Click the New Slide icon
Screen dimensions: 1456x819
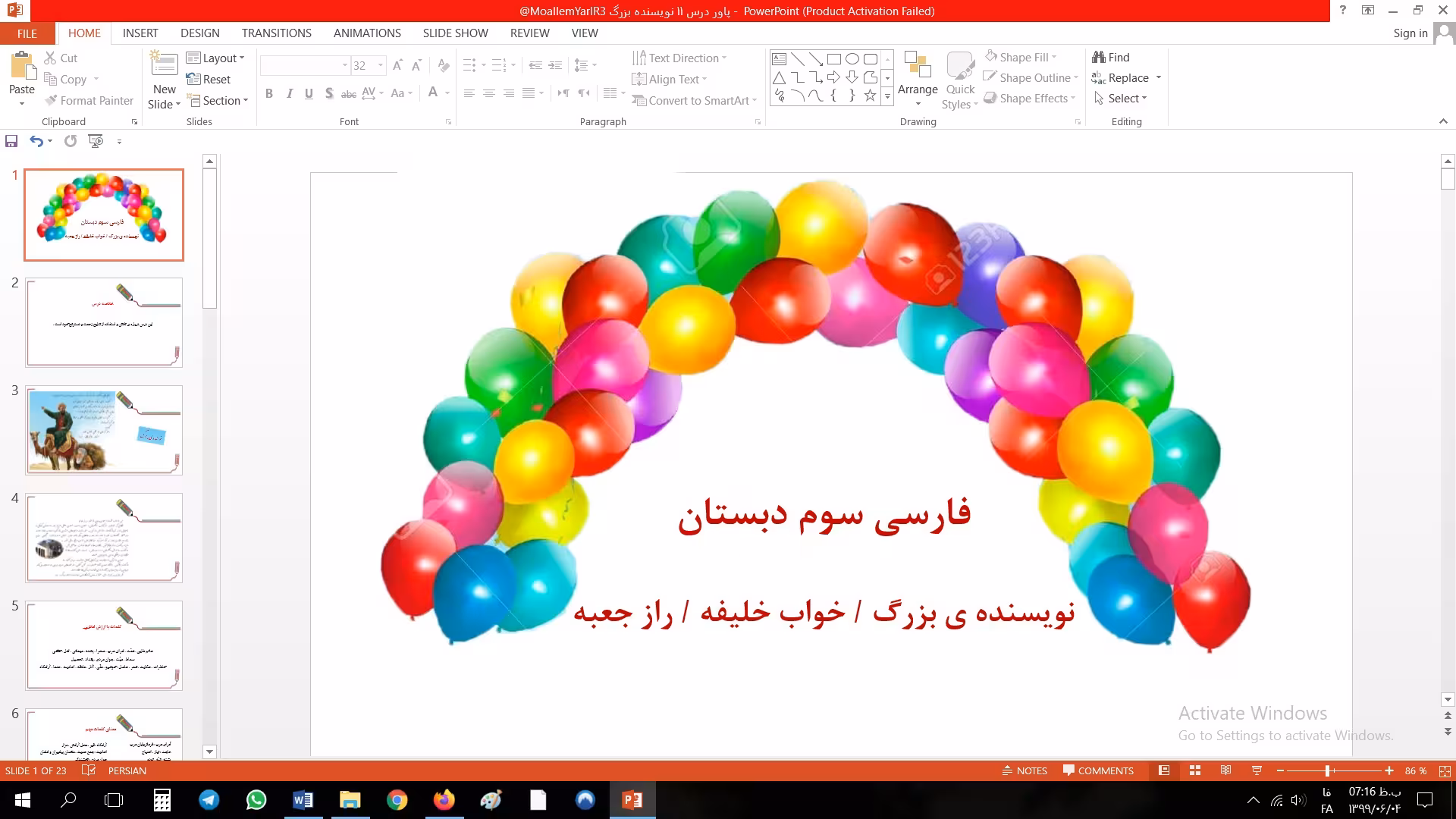[x=164, y=64]
